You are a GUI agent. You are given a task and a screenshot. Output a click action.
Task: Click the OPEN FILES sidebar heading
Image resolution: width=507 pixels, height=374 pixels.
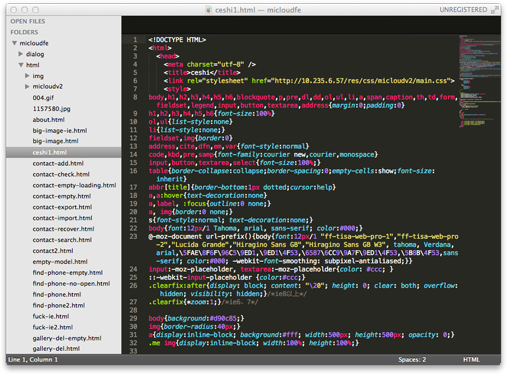coord(28,21)
